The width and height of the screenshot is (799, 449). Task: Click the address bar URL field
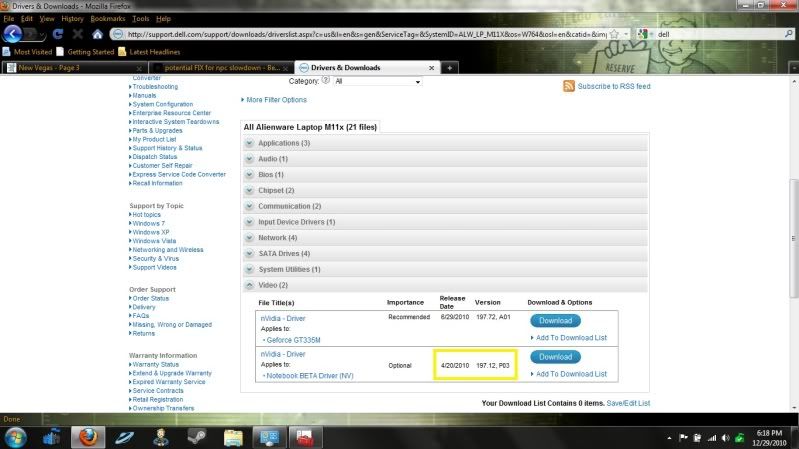[x=366, y=34]
